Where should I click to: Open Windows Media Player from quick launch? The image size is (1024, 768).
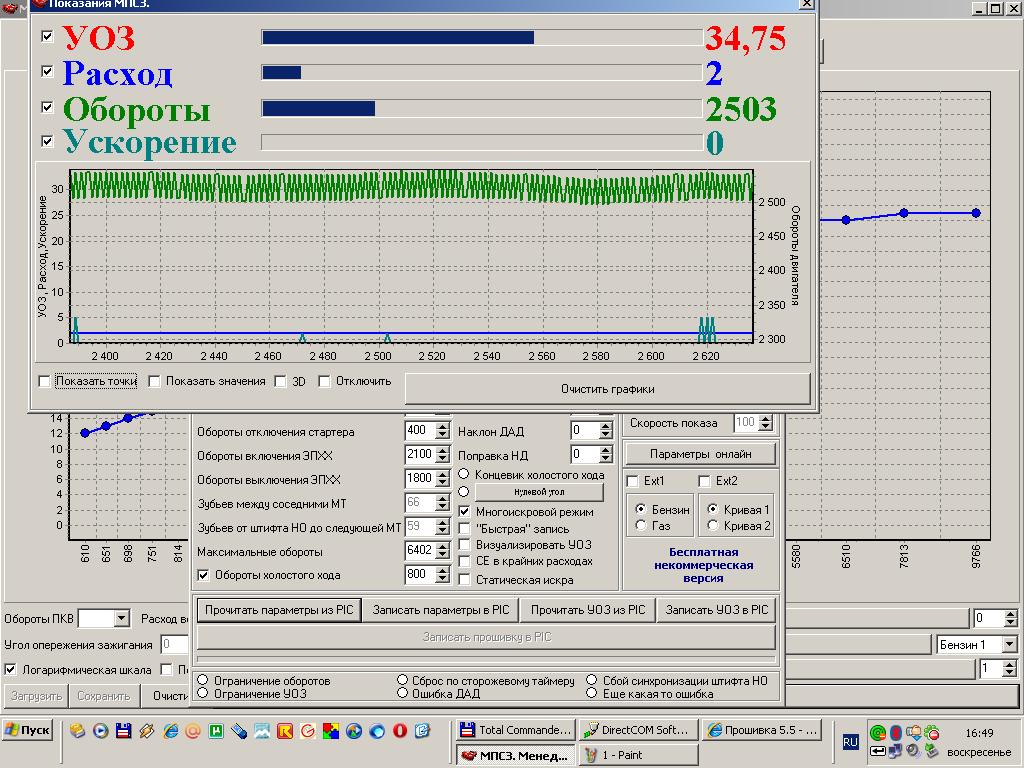click(x=101, y=731)
